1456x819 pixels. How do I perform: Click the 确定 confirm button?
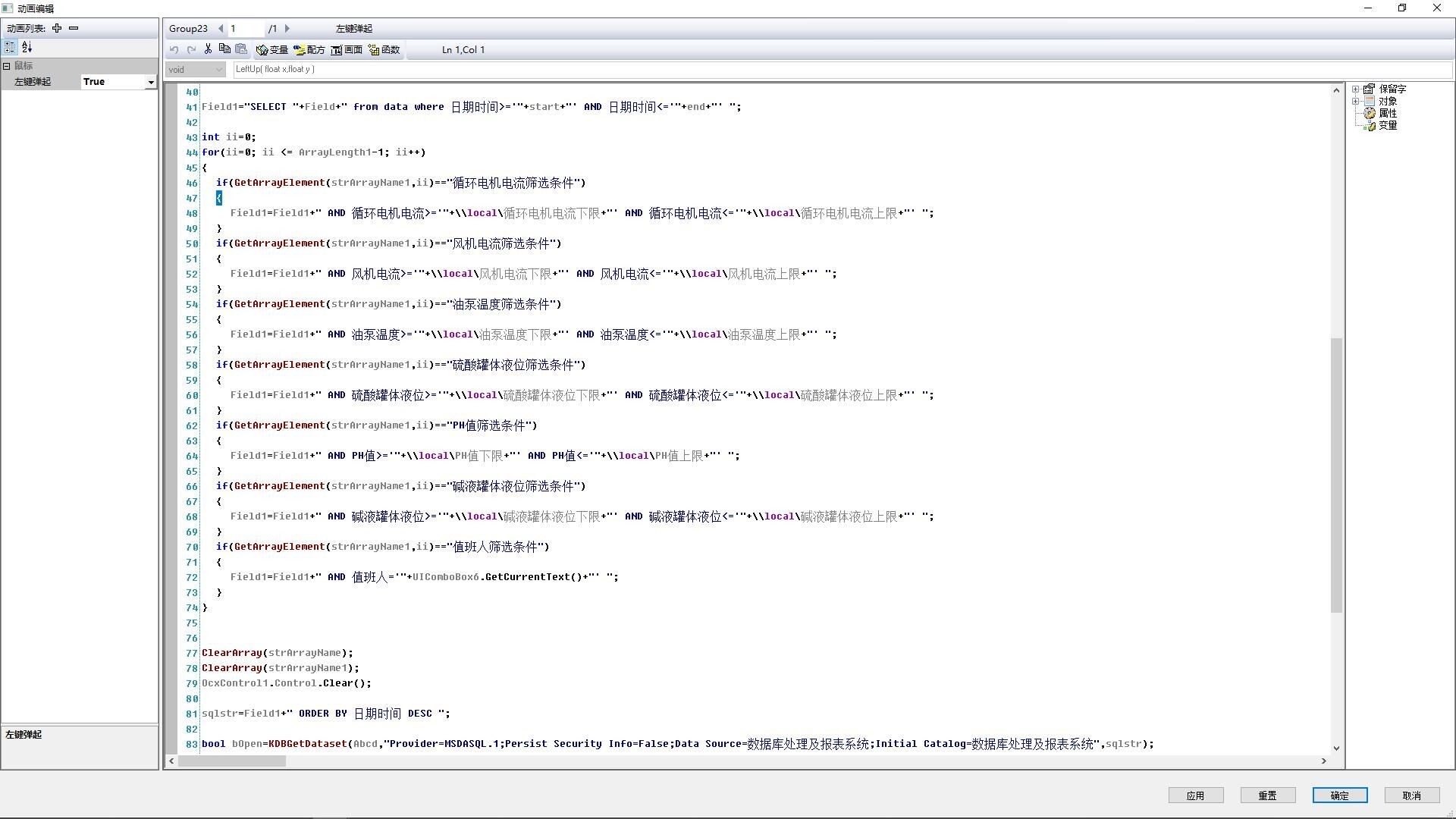point(1339,795)
